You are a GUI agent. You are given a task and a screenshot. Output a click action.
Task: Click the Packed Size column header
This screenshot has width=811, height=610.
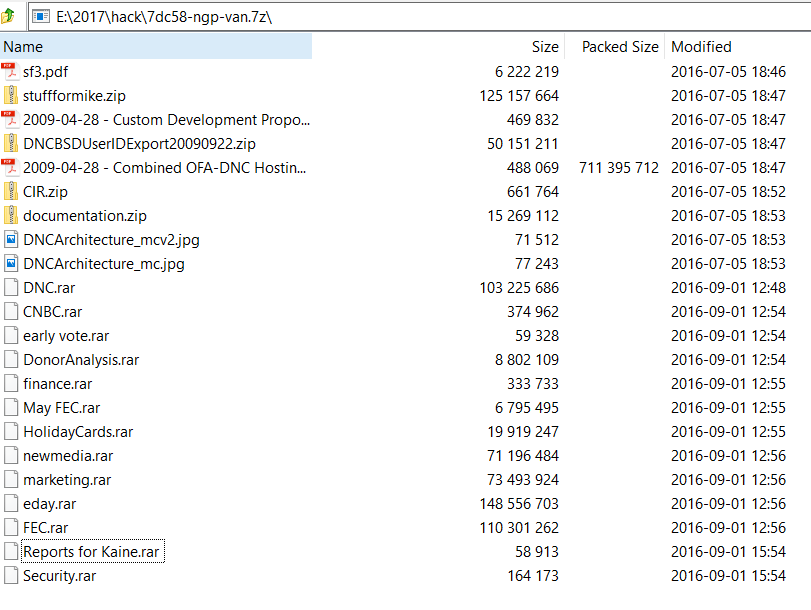click(620, 47)
